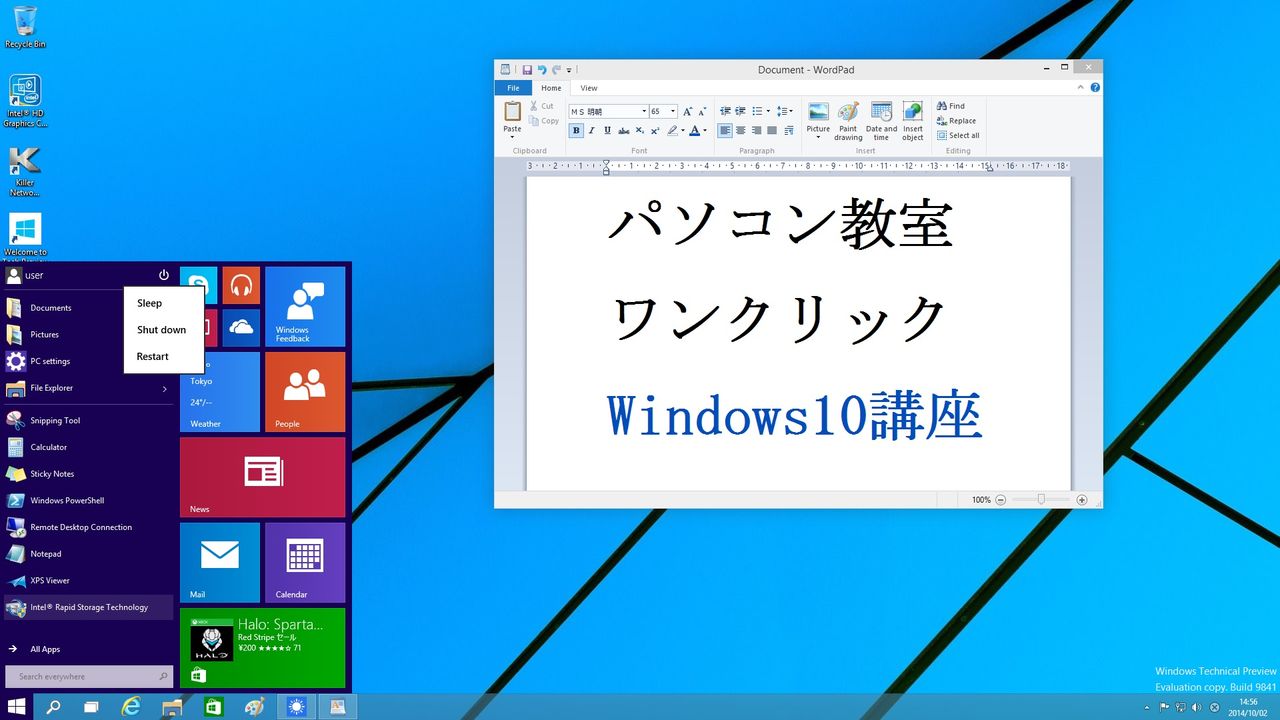Screen dimensions: 1280x720
Task: Align text right in WordPad
Action: point(757,131)
